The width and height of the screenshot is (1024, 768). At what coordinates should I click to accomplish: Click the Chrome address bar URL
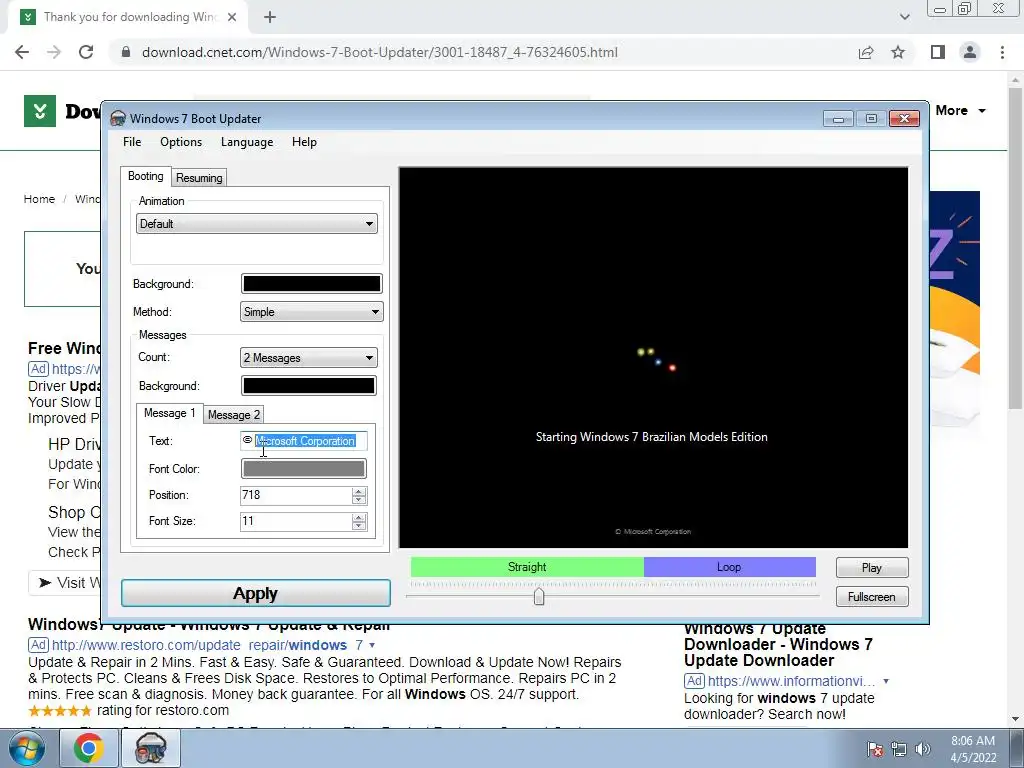coord(379,52)
